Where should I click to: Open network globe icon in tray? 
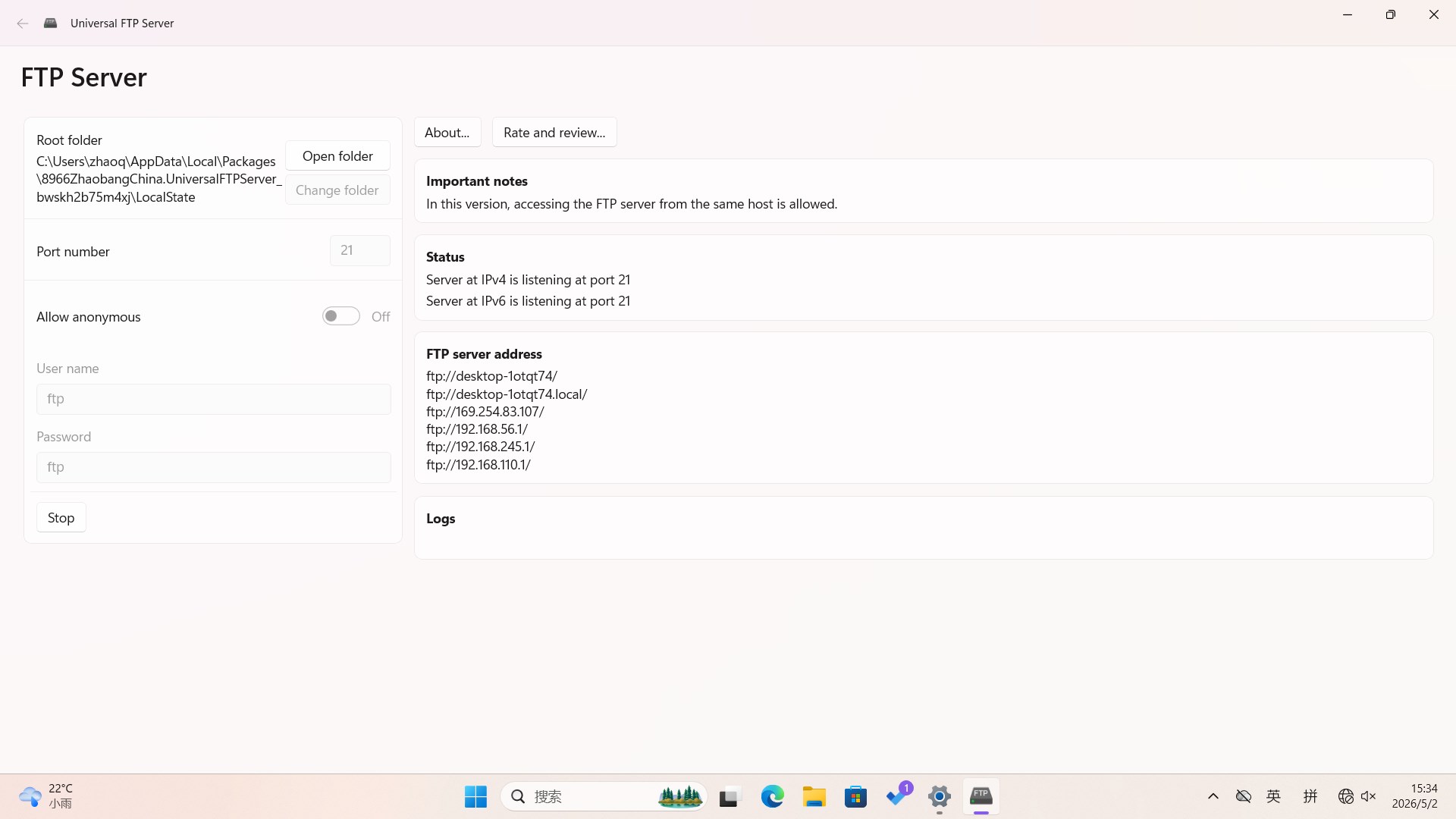1346,796
